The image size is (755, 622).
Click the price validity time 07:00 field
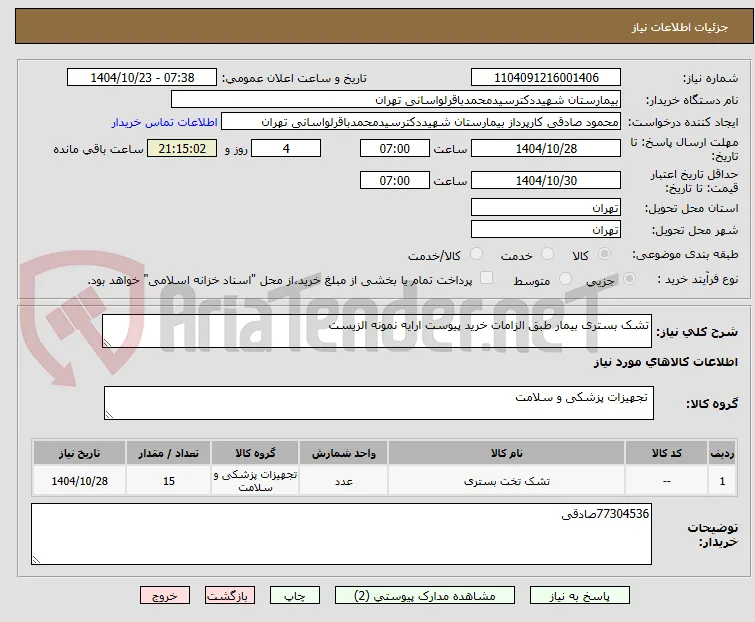395,181
